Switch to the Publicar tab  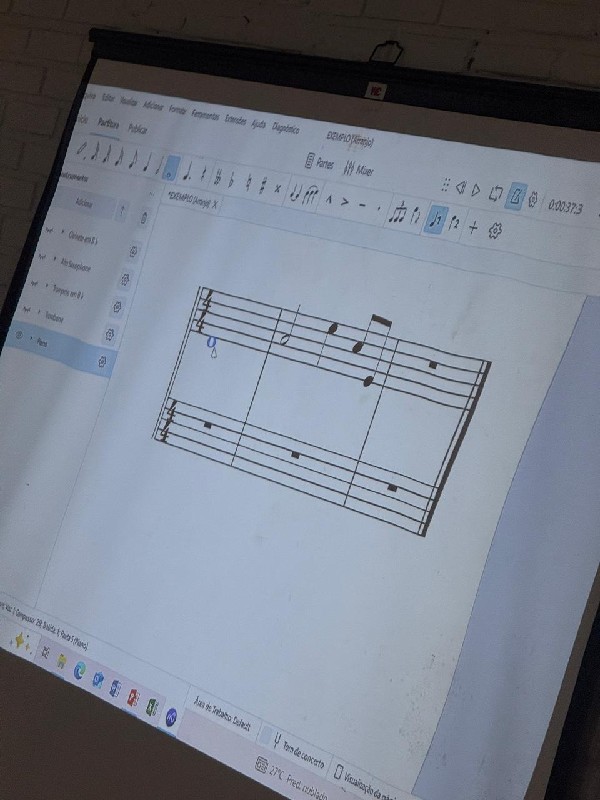pyautogui.click(x=137, y=129)
